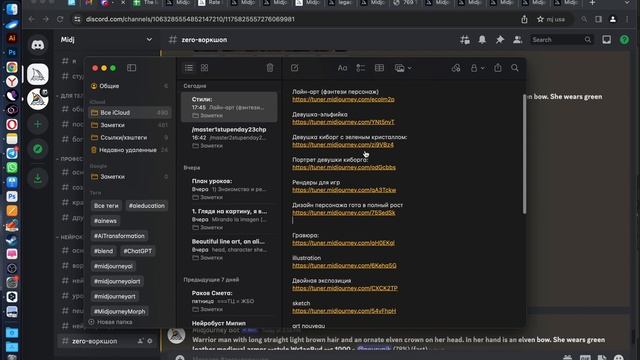Screen dimensions: 640x360
Task: Click the browser address bar URL
Action: [x=190, y=19]
